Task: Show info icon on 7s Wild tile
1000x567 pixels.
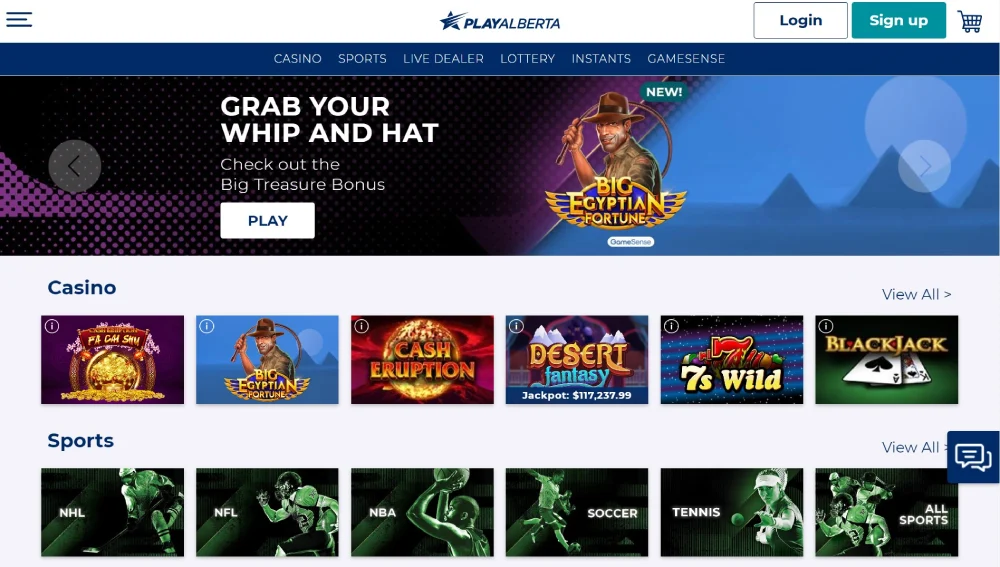Action: click(671, 326)
